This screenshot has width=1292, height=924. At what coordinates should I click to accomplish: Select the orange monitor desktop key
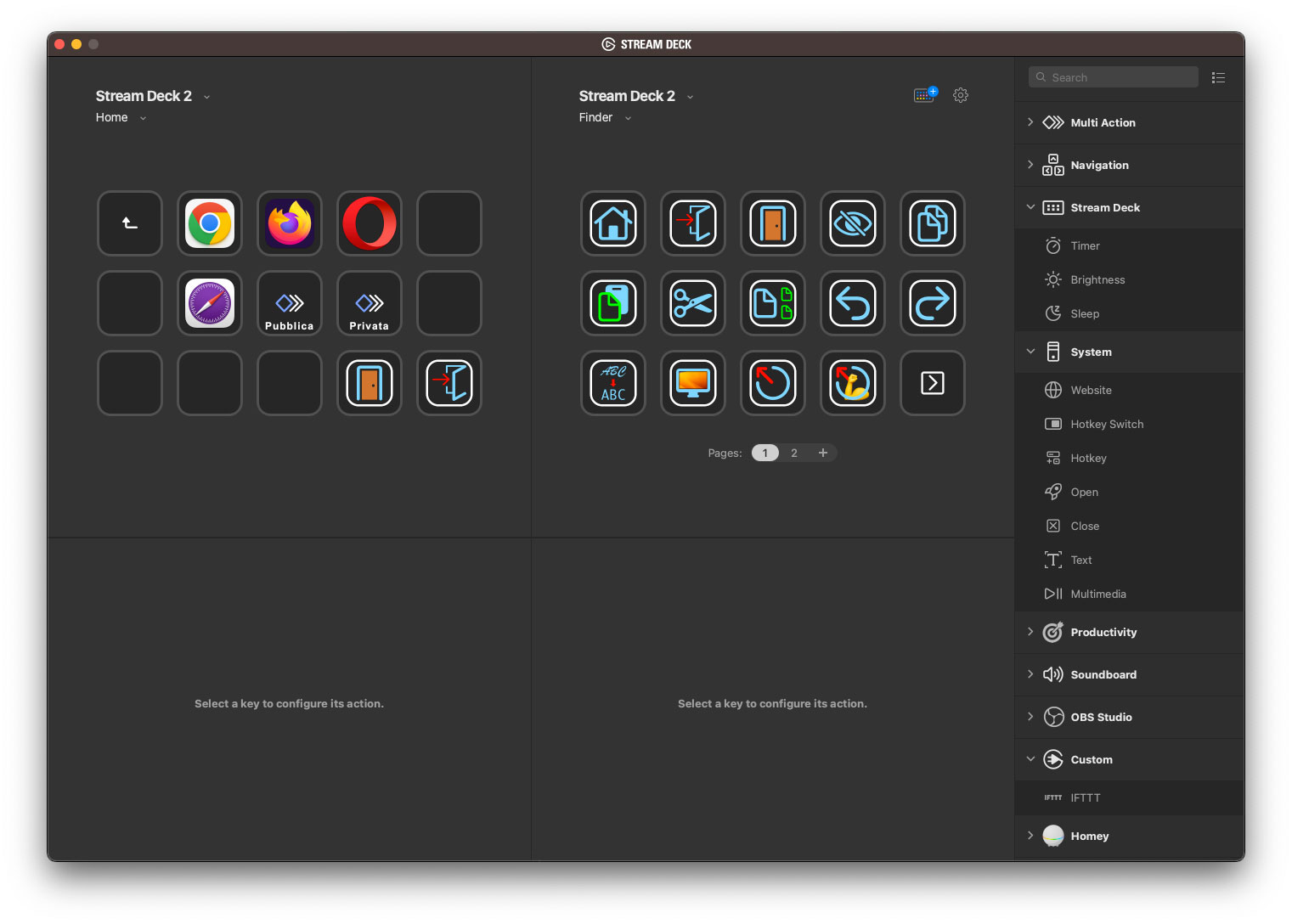click(x=693, y=383)
